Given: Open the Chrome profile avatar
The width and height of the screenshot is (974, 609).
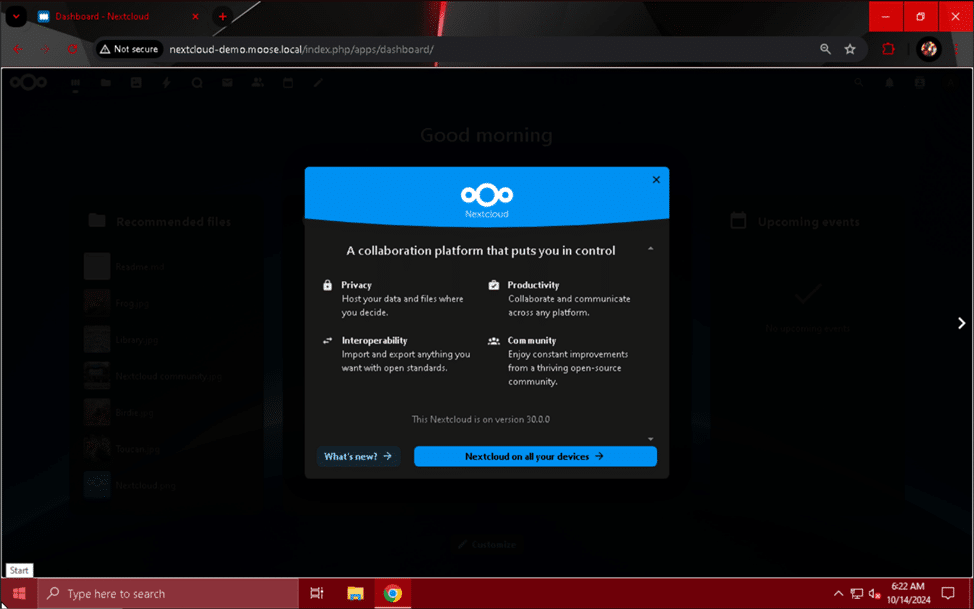Looking at the screenshot, I should coord(929,49).
